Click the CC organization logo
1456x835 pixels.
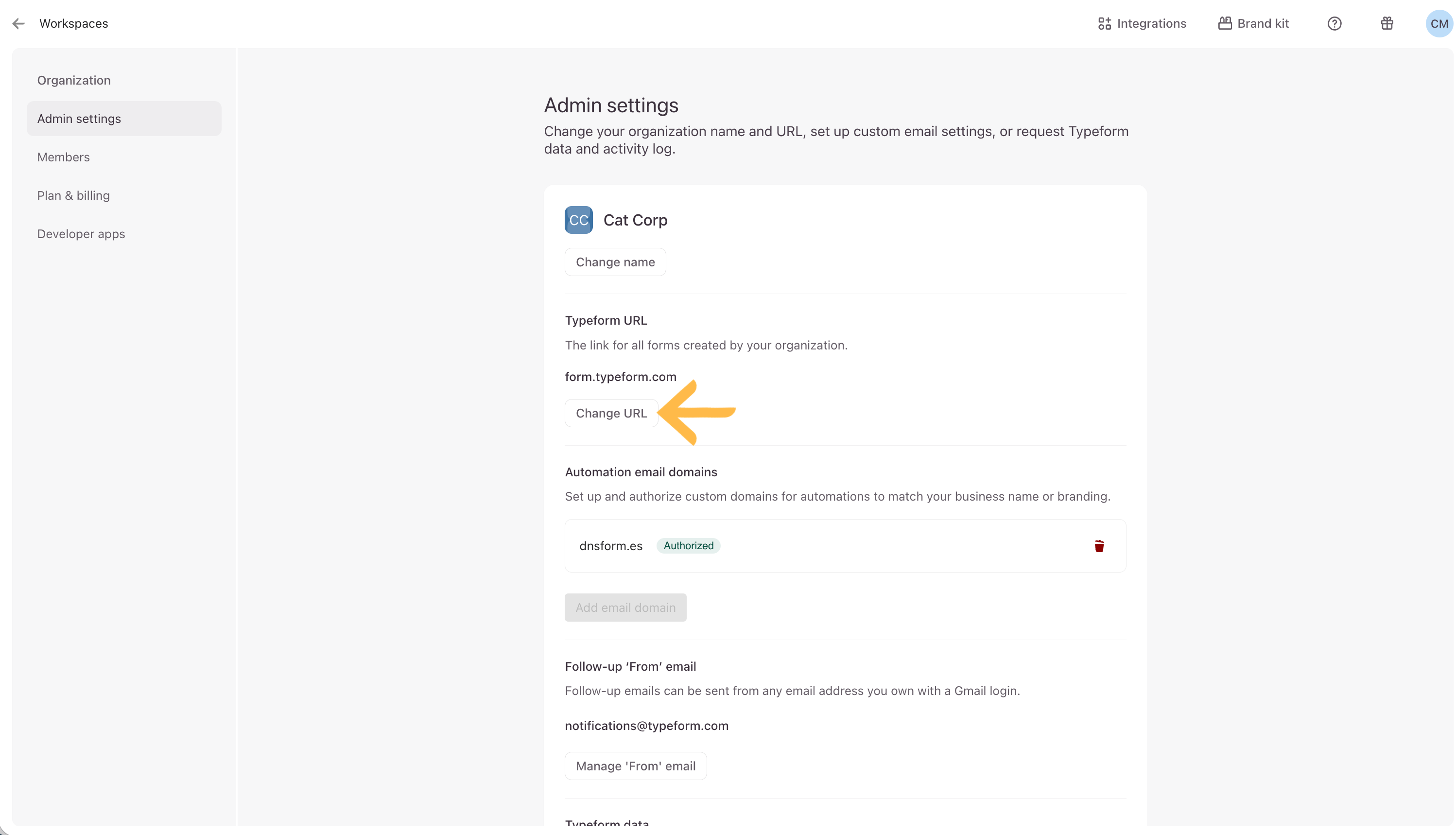point(578,220)
